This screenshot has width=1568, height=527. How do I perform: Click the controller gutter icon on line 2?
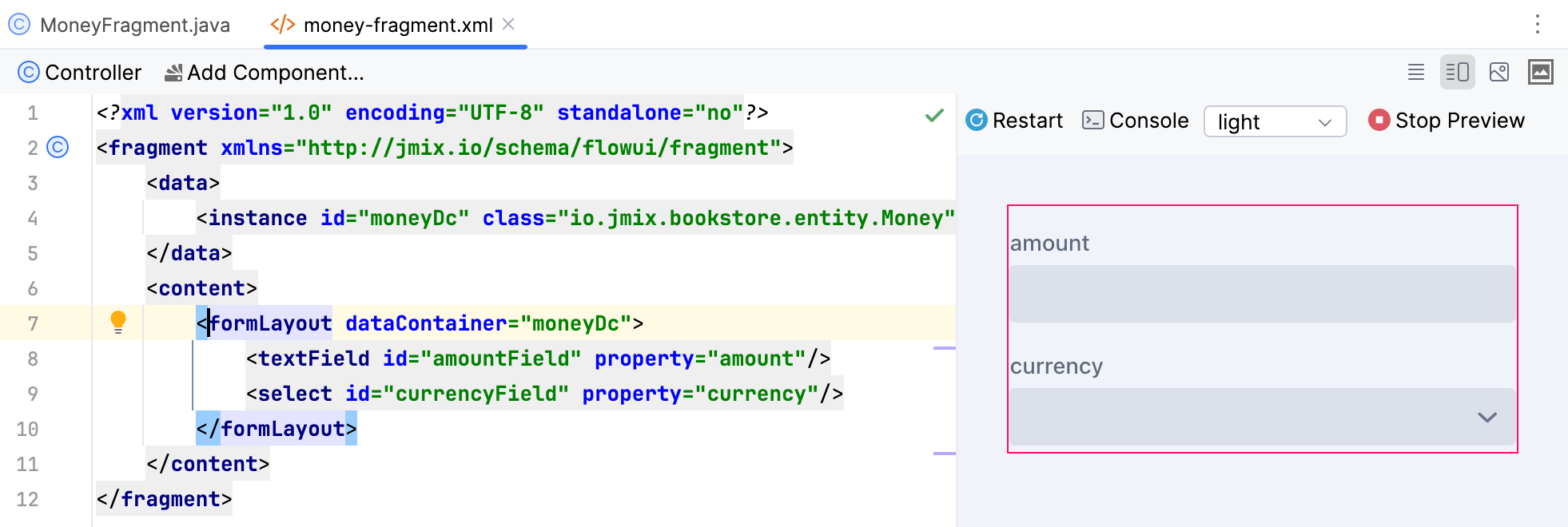pos(58,148)
